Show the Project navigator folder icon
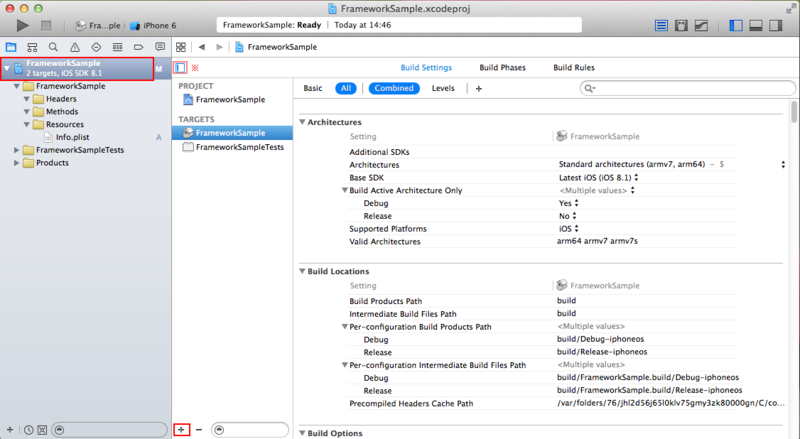 coord(11,47)
